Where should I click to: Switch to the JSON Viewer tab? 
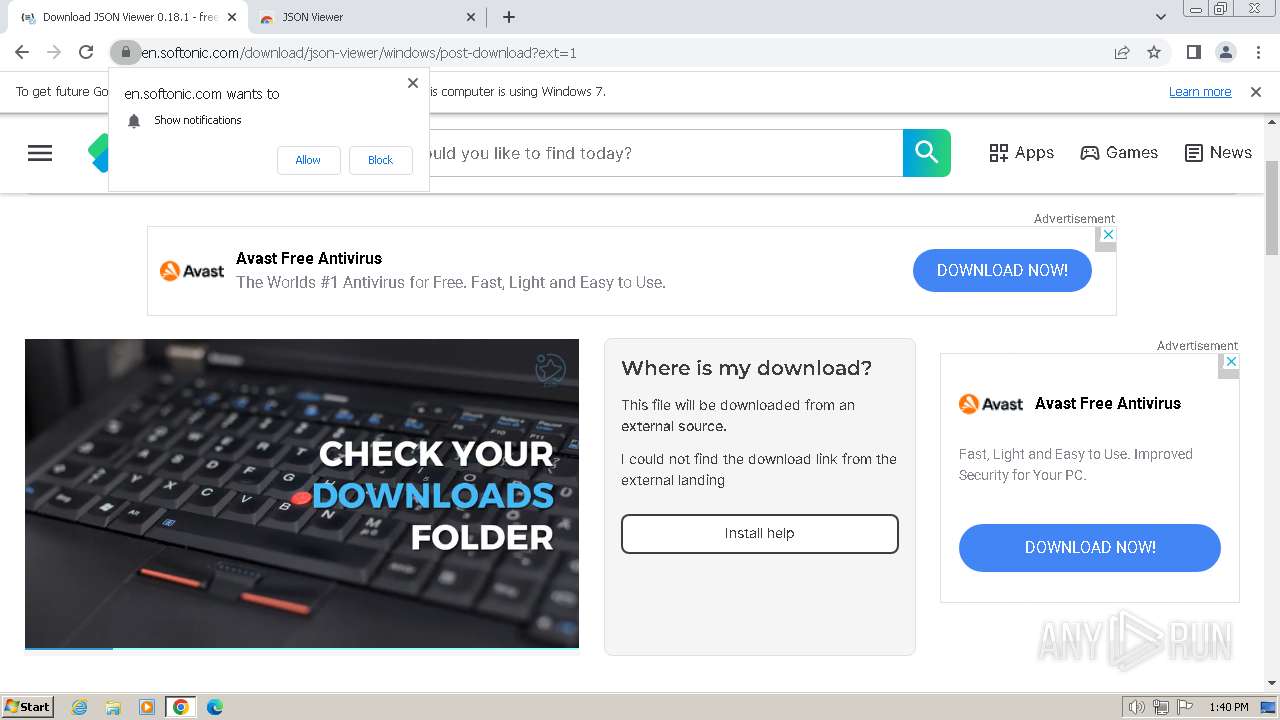pos(366,17)
